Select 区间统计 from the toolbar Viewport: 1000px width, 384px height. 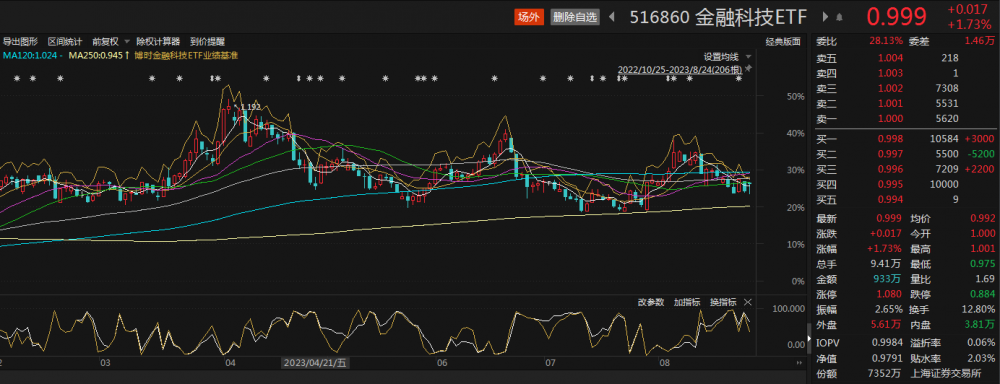(x=64, y=41)
